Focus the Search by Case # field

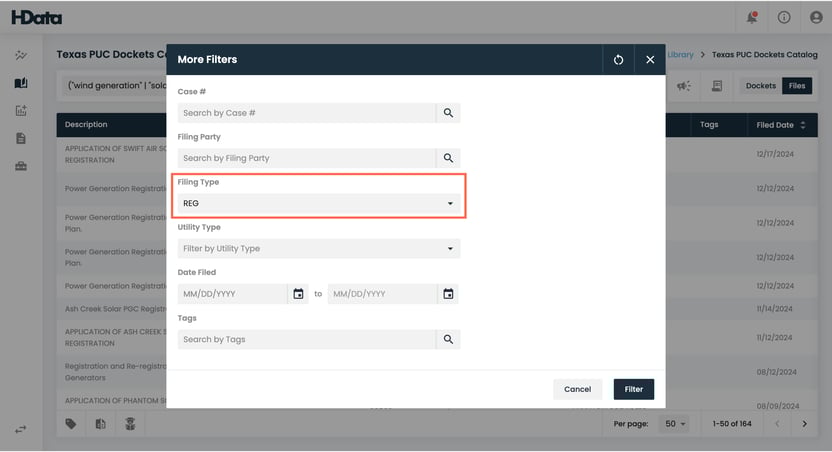307,113
